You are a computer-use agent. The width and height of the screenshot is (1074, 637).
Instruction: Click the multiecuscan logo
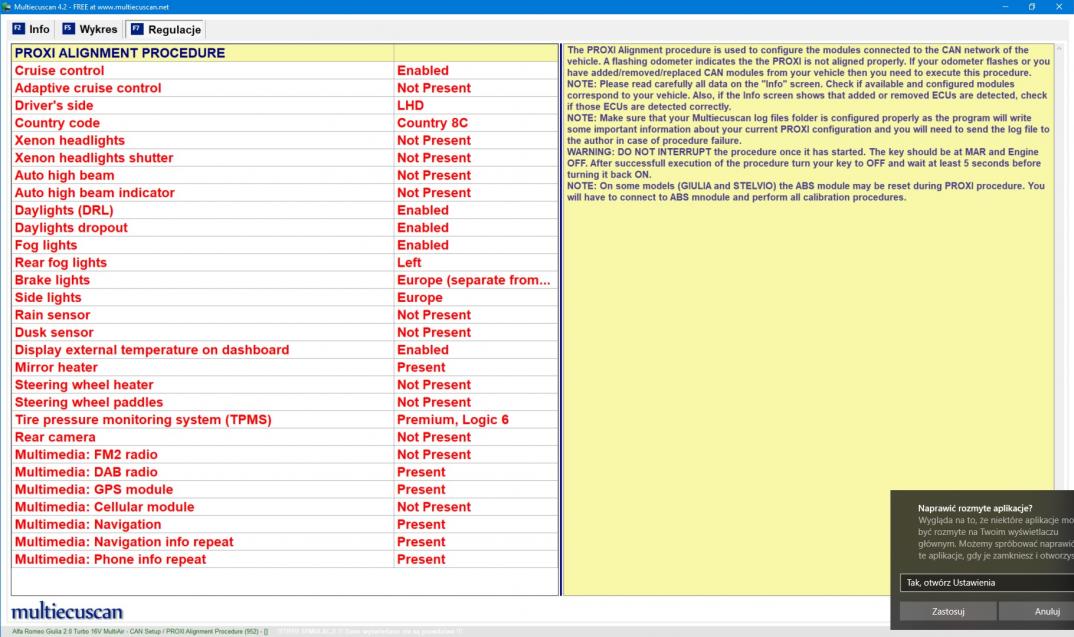coord(67,611)
